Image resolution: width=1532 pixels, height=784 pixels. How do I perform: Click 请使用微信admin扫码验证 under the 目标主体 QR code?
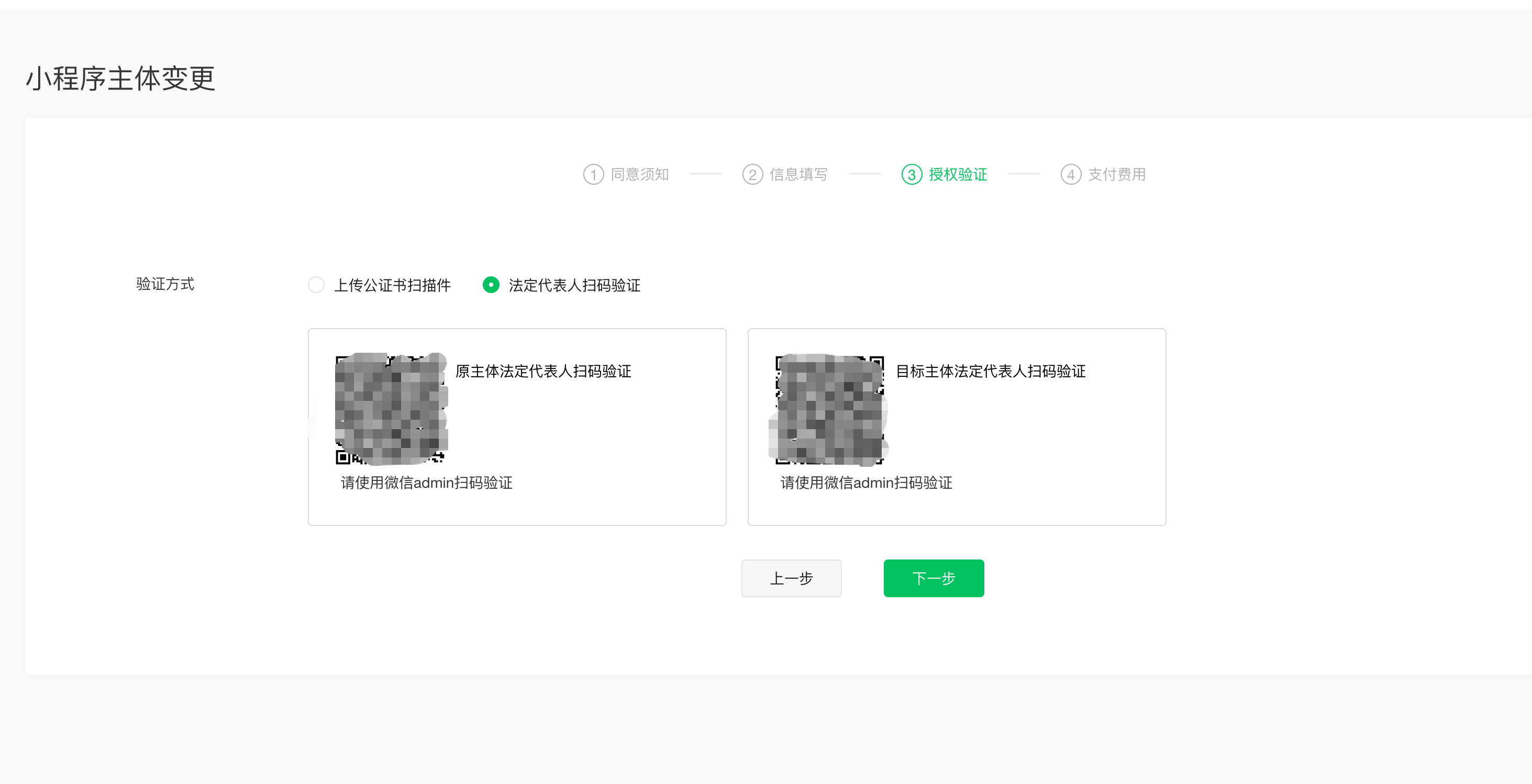pyautogui.click(x=867, y=482)
